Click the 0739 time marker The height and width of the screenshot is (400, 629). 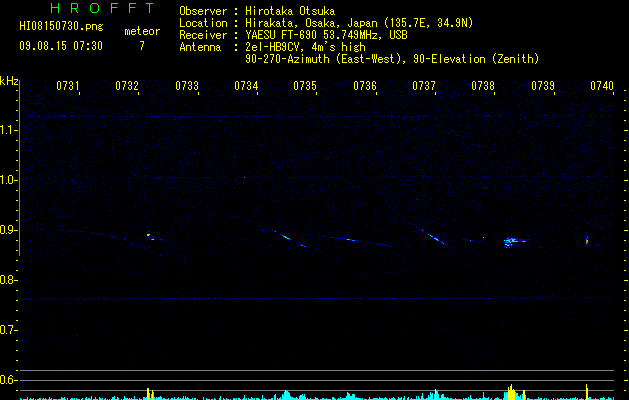pos(543,86)
